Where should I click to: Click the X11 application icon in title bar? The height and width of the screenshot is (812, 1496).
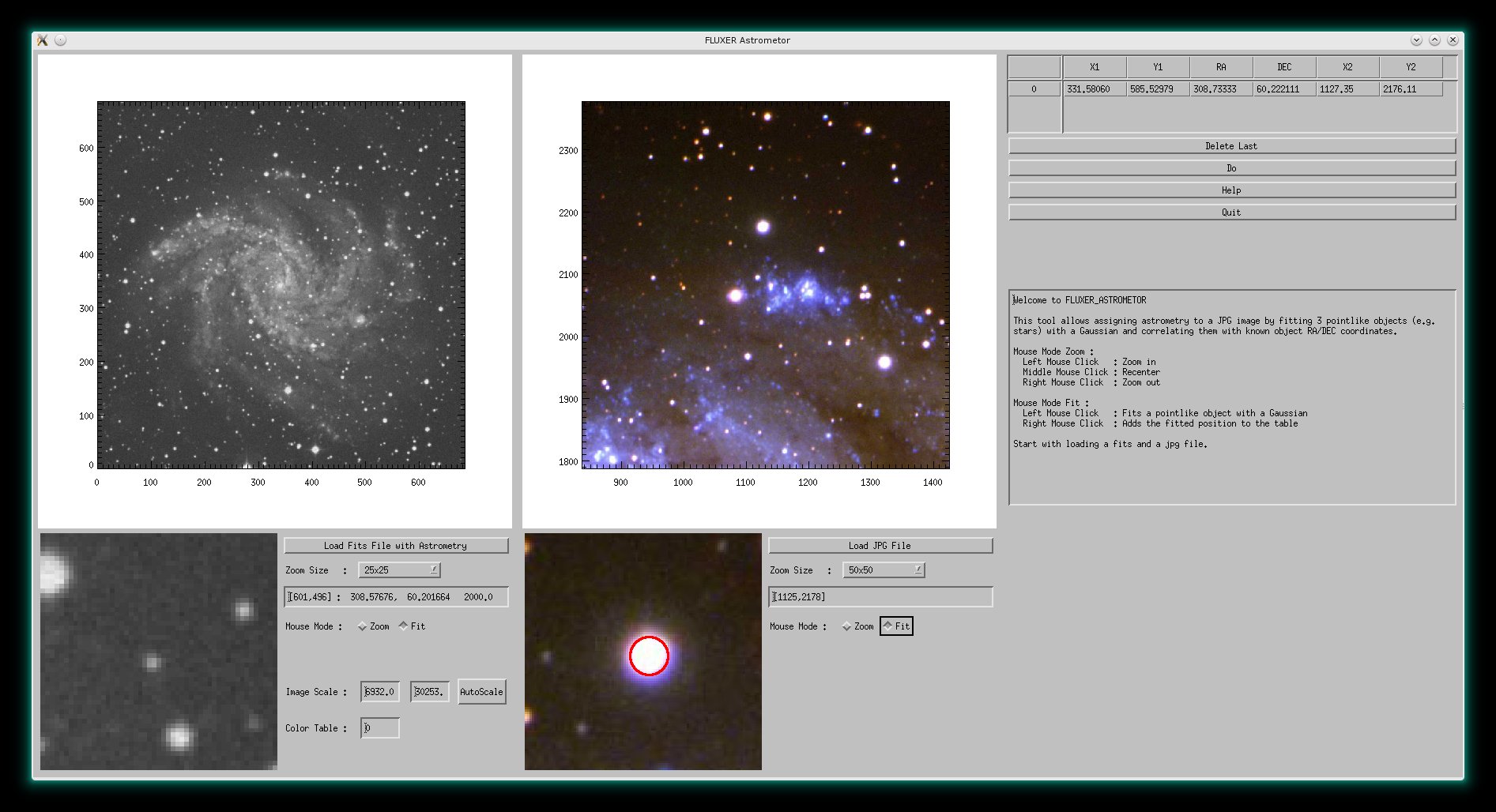coord(43,40)
